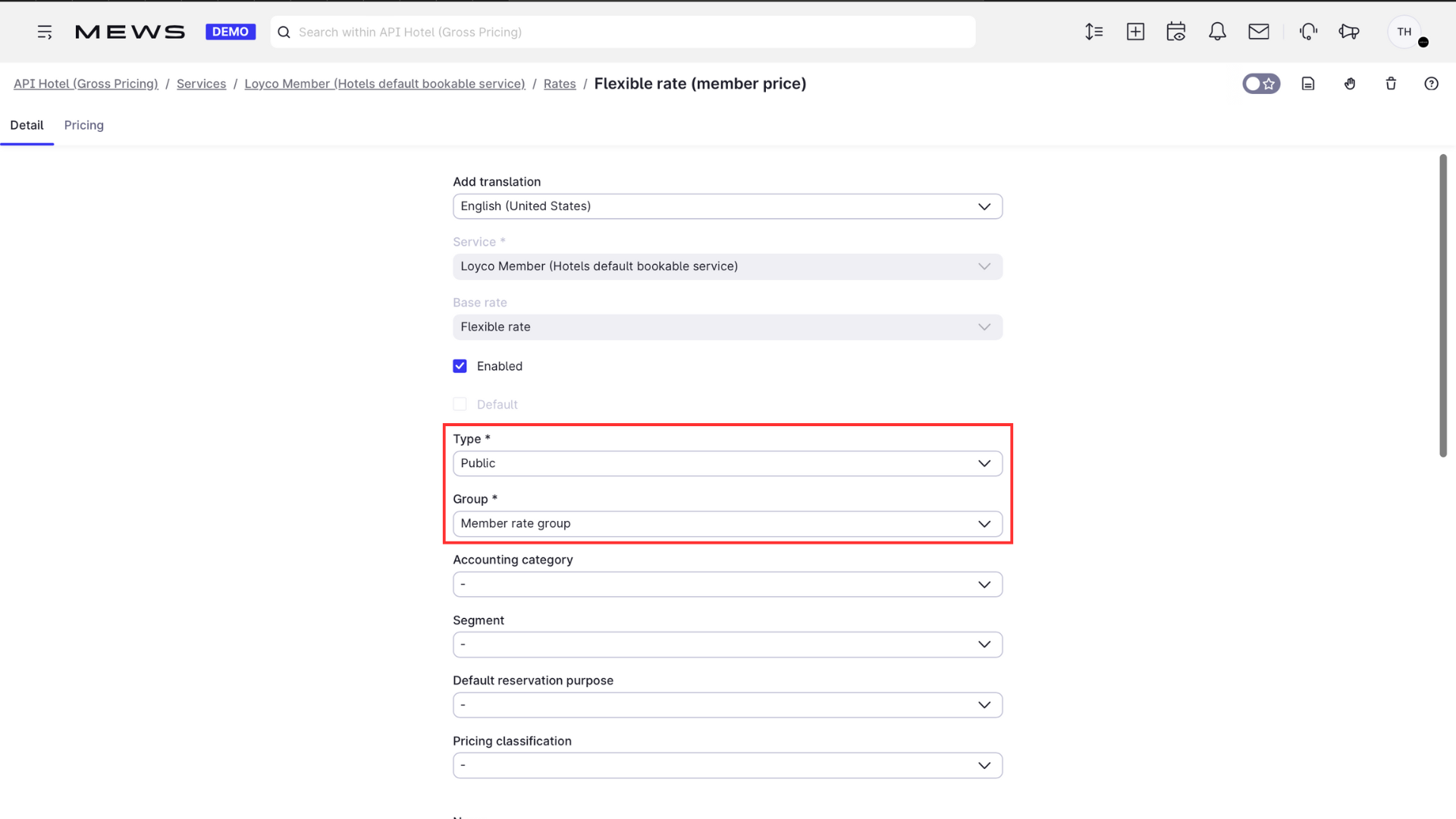1456x819 pixels.
Task: Switch to the Pricing tab
Action: click(x=84, y=125)
